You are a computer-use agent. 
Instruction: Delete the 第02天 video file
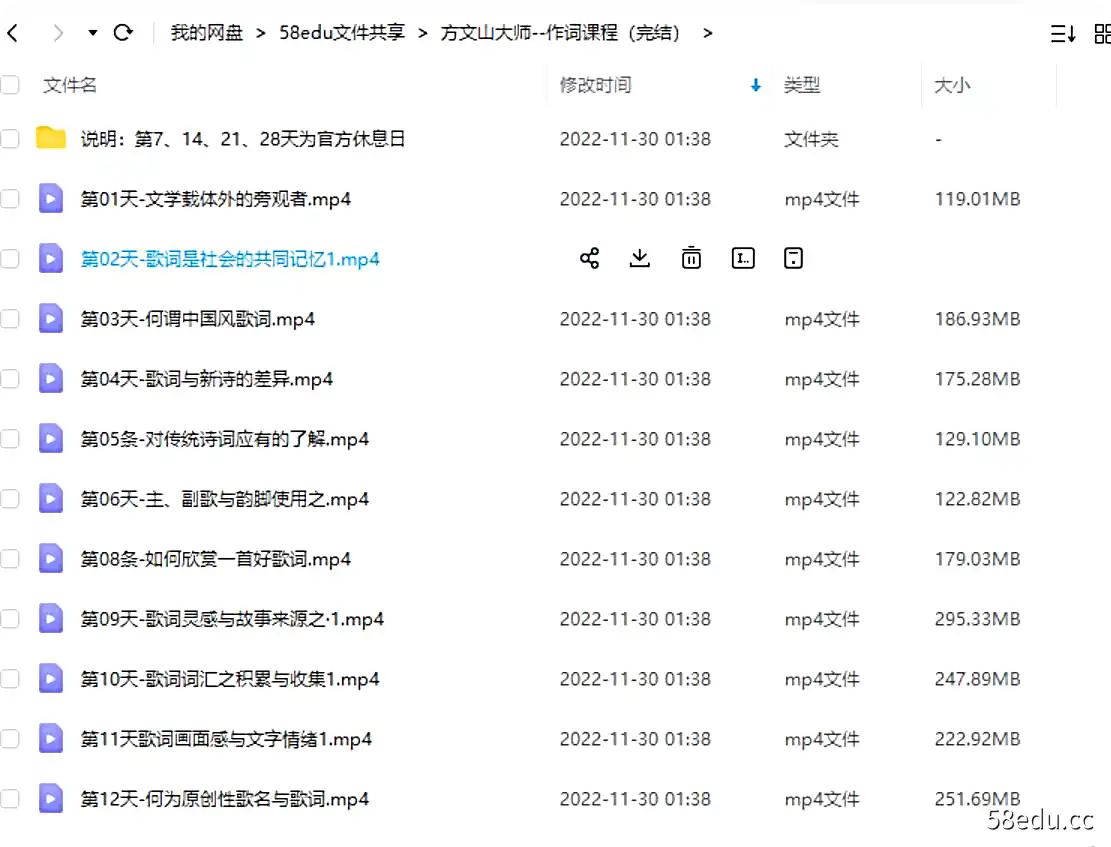pyautogui.click(x=692, y=258)
